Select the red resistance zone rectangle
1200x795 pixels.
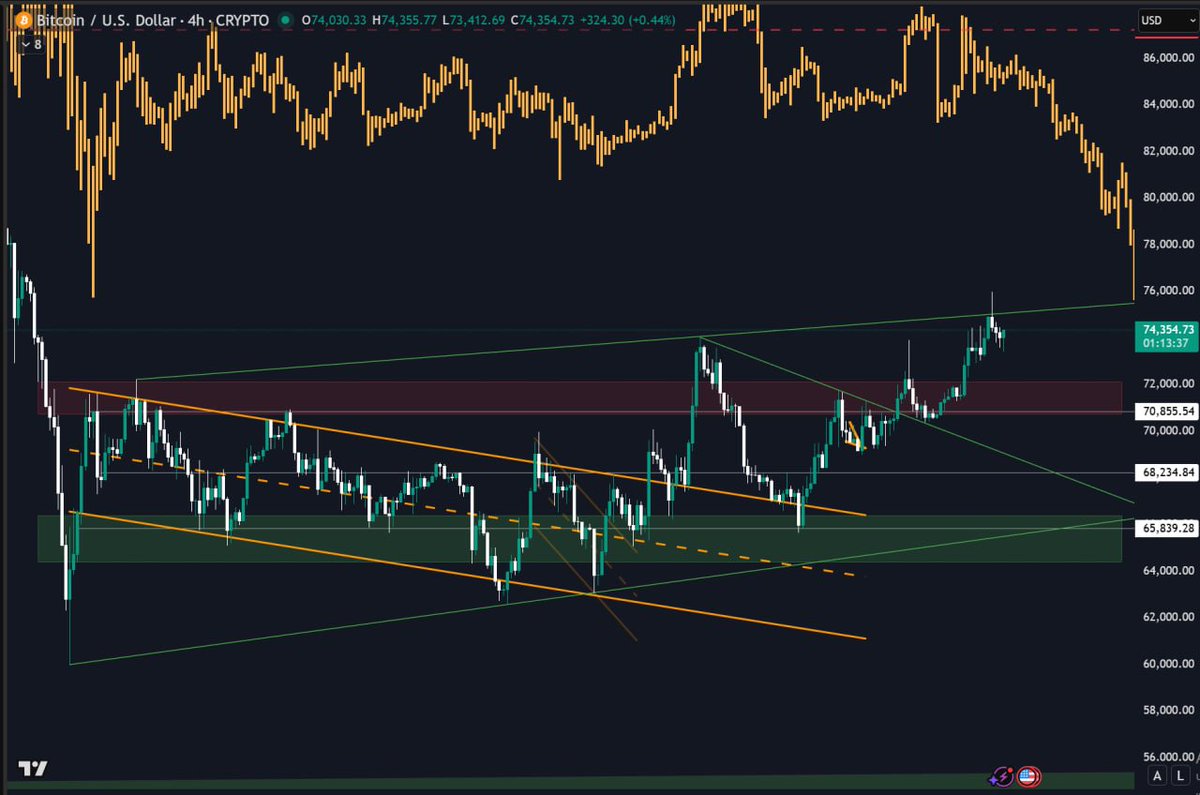click(x=580, y=396)
